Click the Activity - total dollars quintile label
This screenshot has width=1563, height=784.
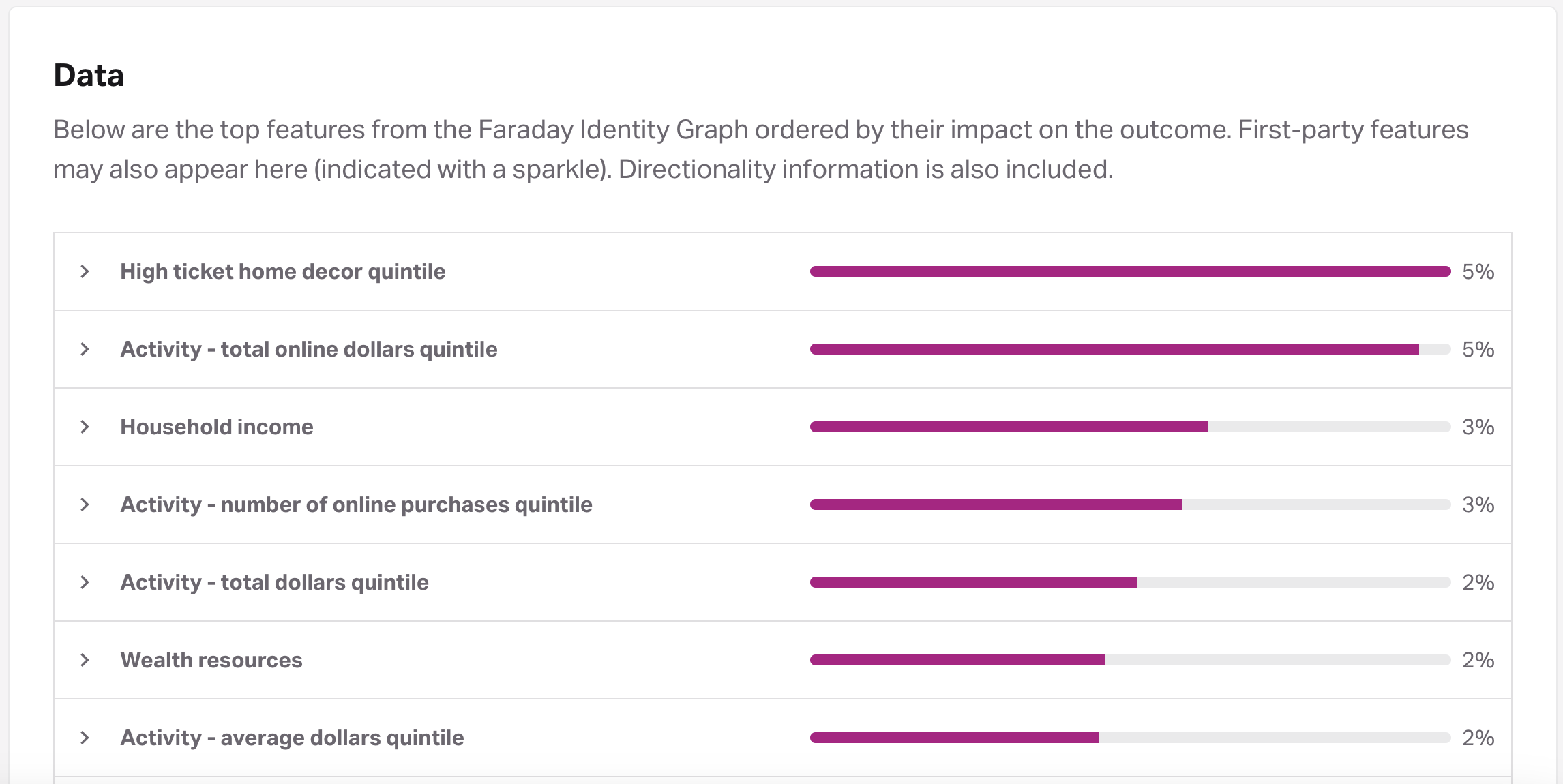[274, 582]
